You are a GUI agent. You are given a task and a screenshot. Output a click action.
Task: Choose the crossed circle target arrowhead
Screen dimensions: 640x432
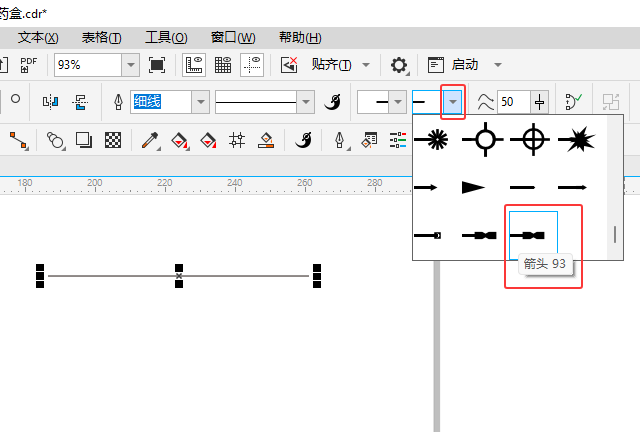[531, 139]
